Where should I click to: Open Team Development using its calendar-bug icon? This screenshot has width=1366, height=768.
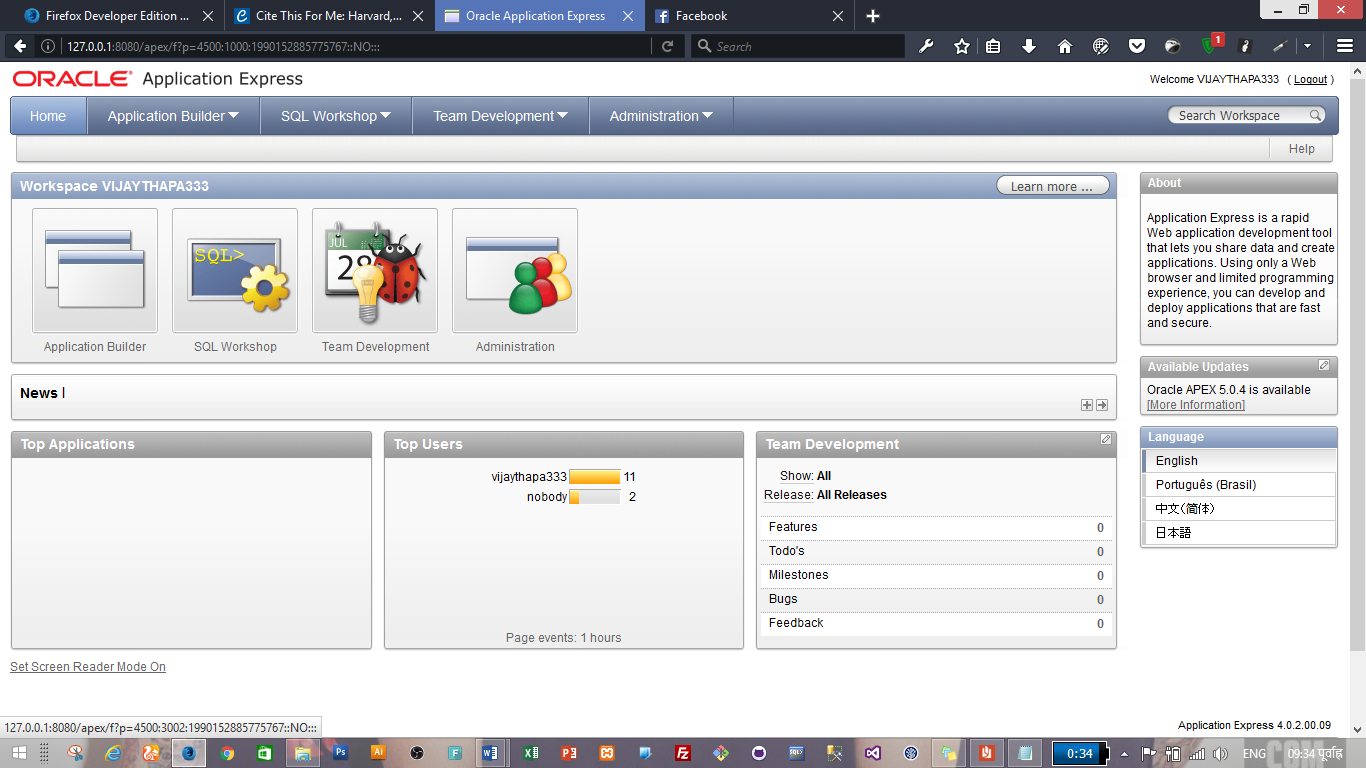(374, 270)
